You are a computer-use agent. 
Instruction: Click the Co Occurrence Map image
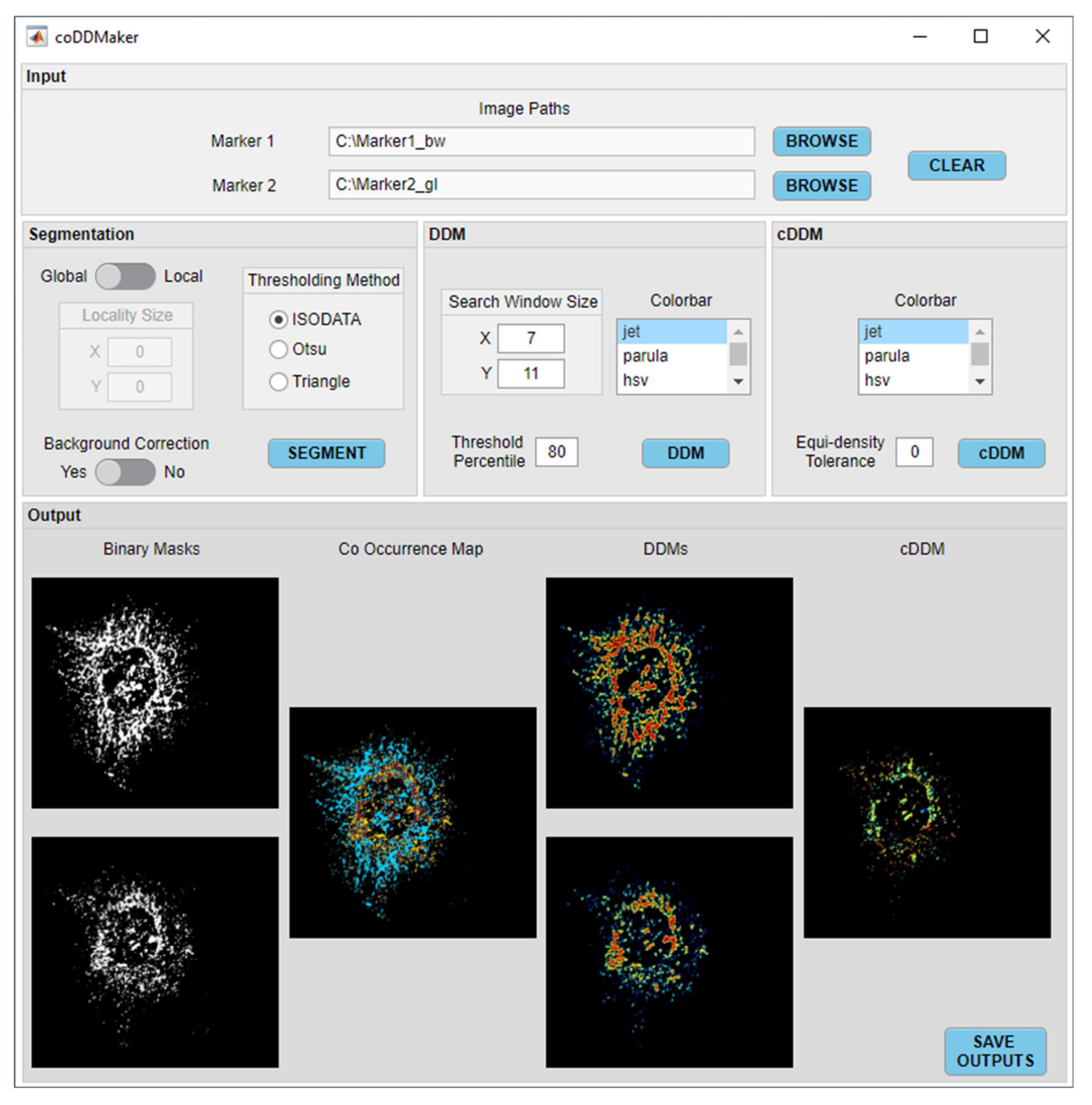point(412,822)
